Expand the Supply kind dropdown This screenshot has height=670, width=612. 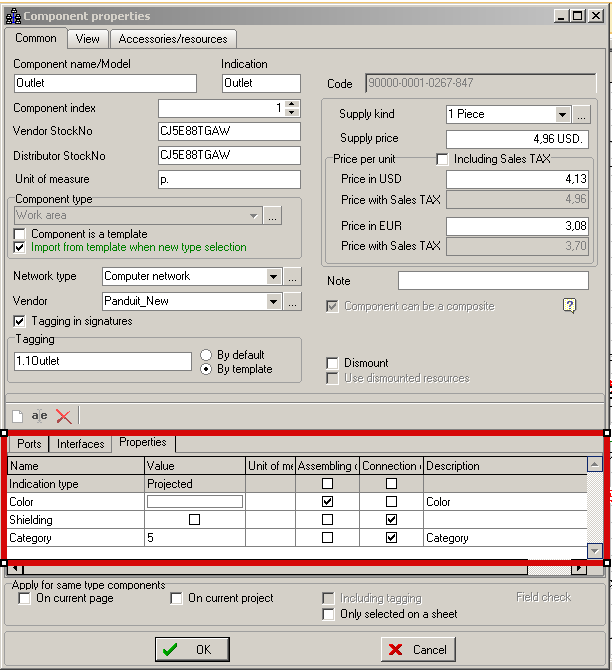[562, 114]
